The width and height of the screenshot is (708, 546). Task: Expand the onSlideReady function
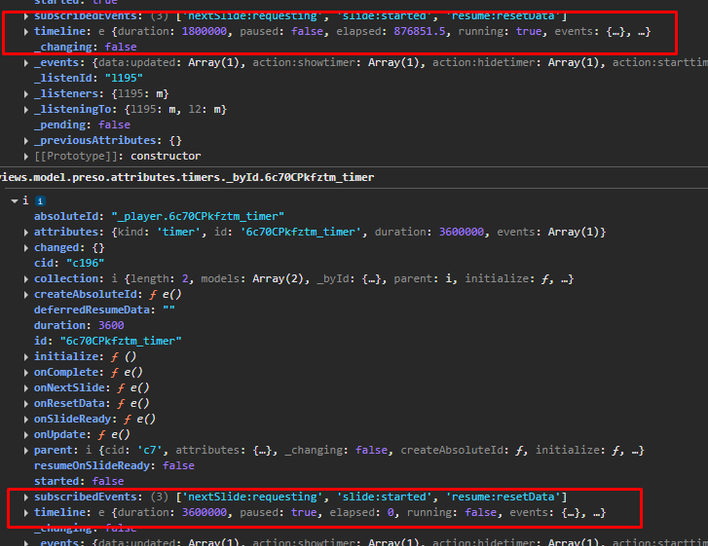pyautogui.click(x=26, y=419)
